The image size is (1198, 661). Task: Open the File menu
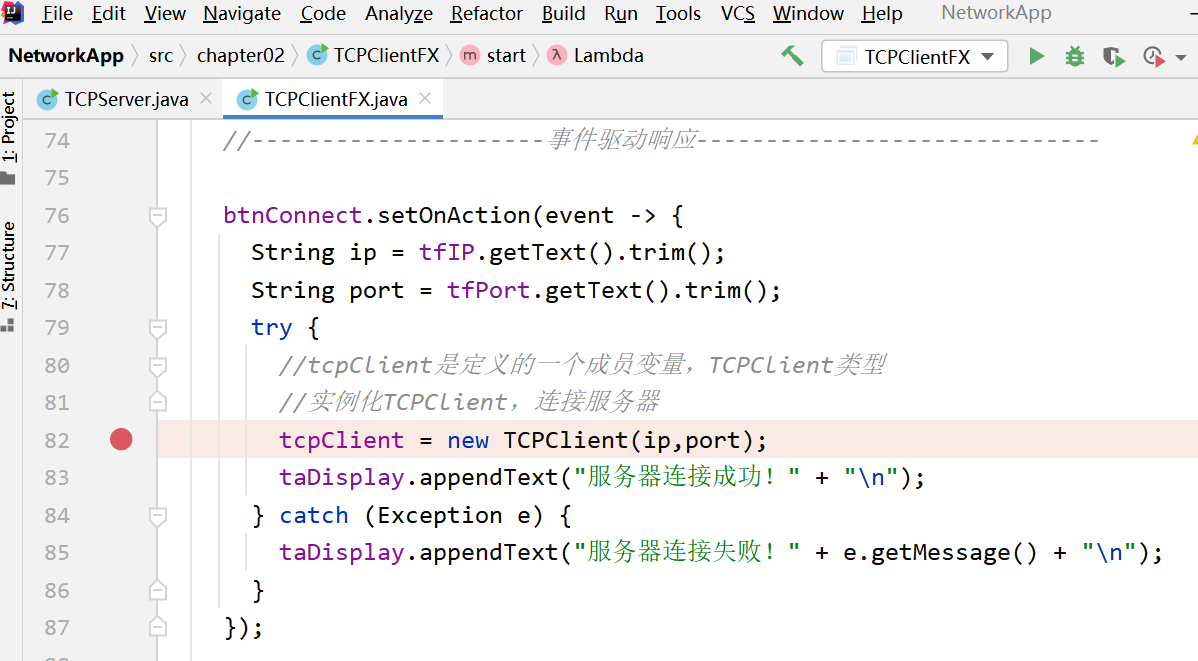(57, 14)
